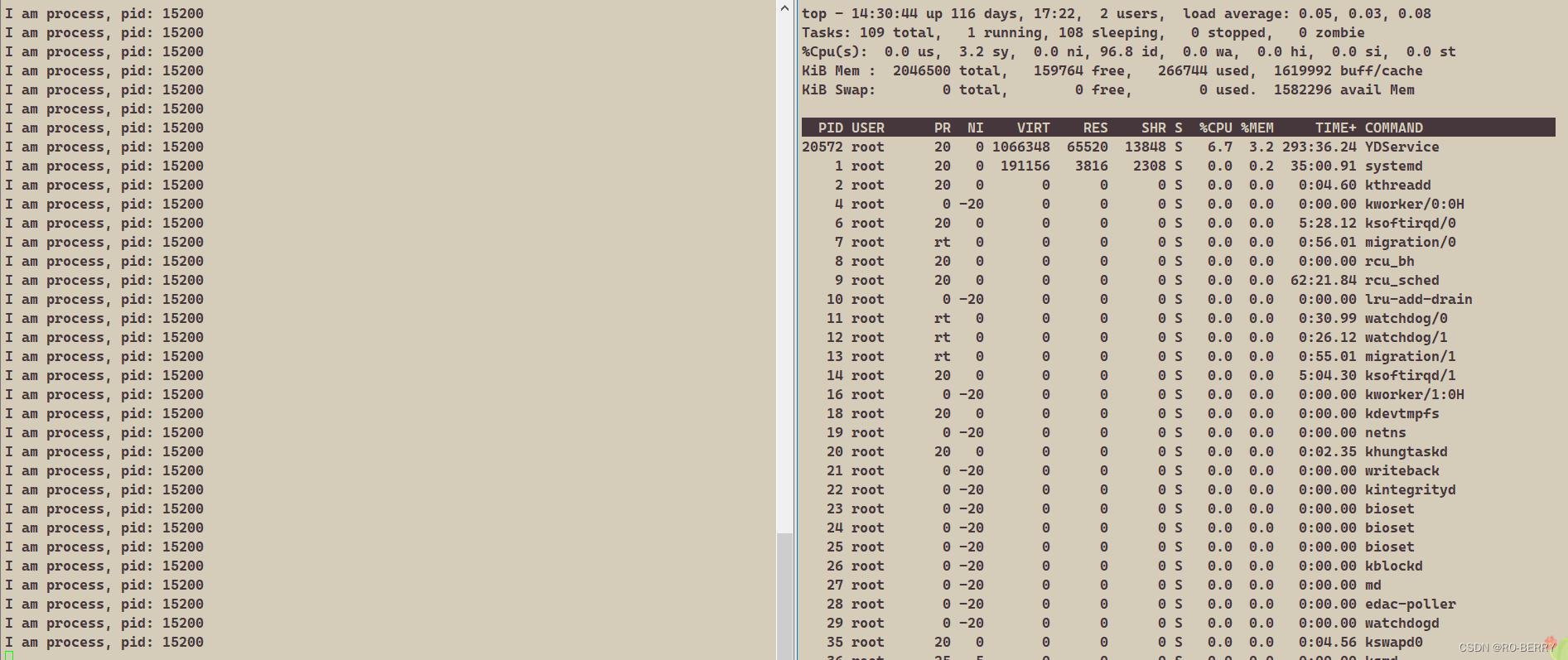This screenshot has height=660, width=1568.
Task: Click the kblockd command
Action: click(x=1393, y=566)
